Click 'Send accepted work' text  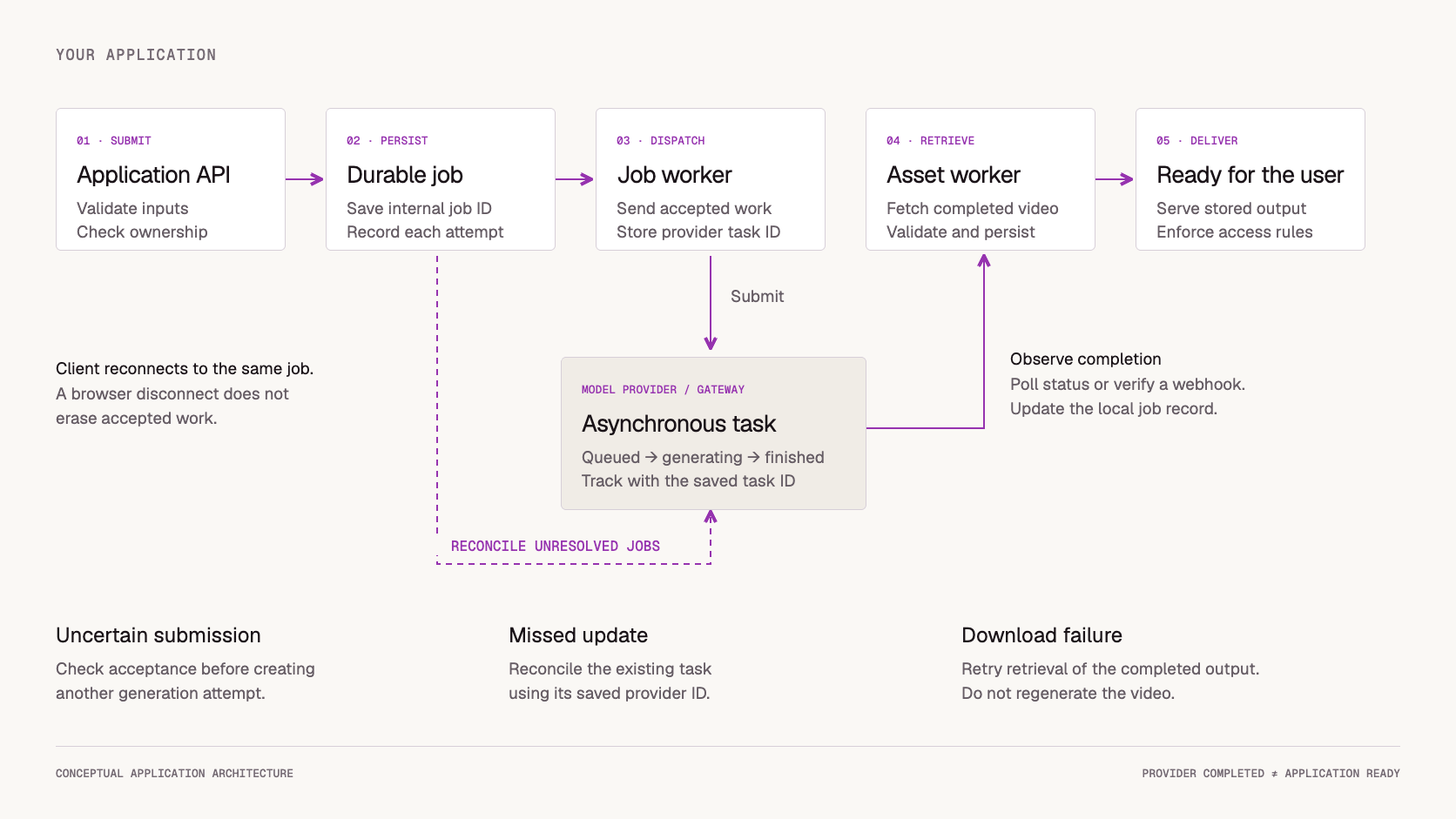[694, 208]
